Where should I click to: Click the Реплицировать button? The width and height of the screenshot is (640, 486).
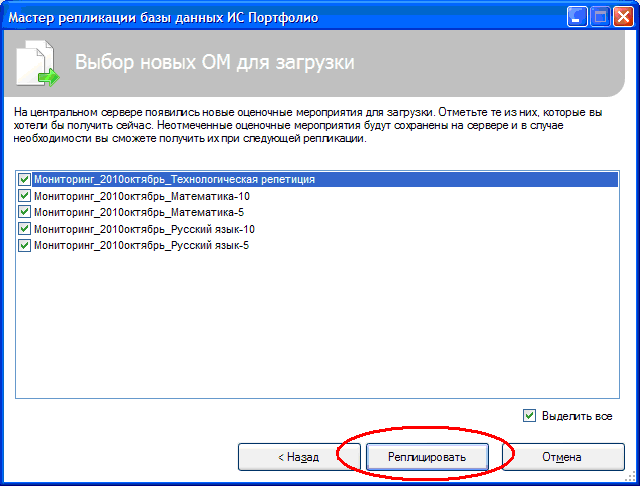pyautogui.click(x=427, y=457)
